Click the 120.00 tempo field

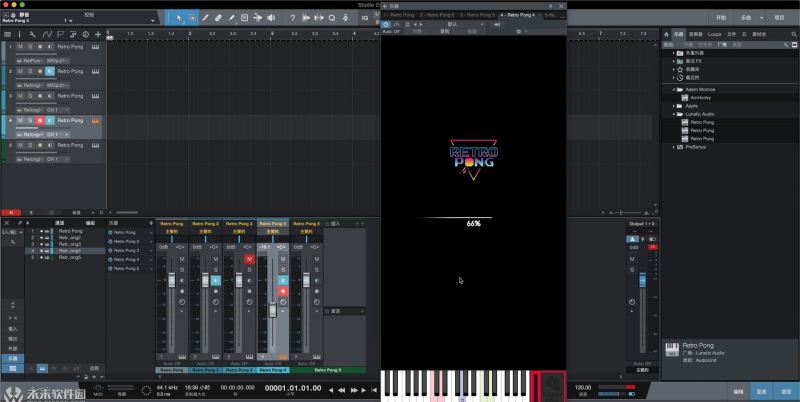(583, 388)
